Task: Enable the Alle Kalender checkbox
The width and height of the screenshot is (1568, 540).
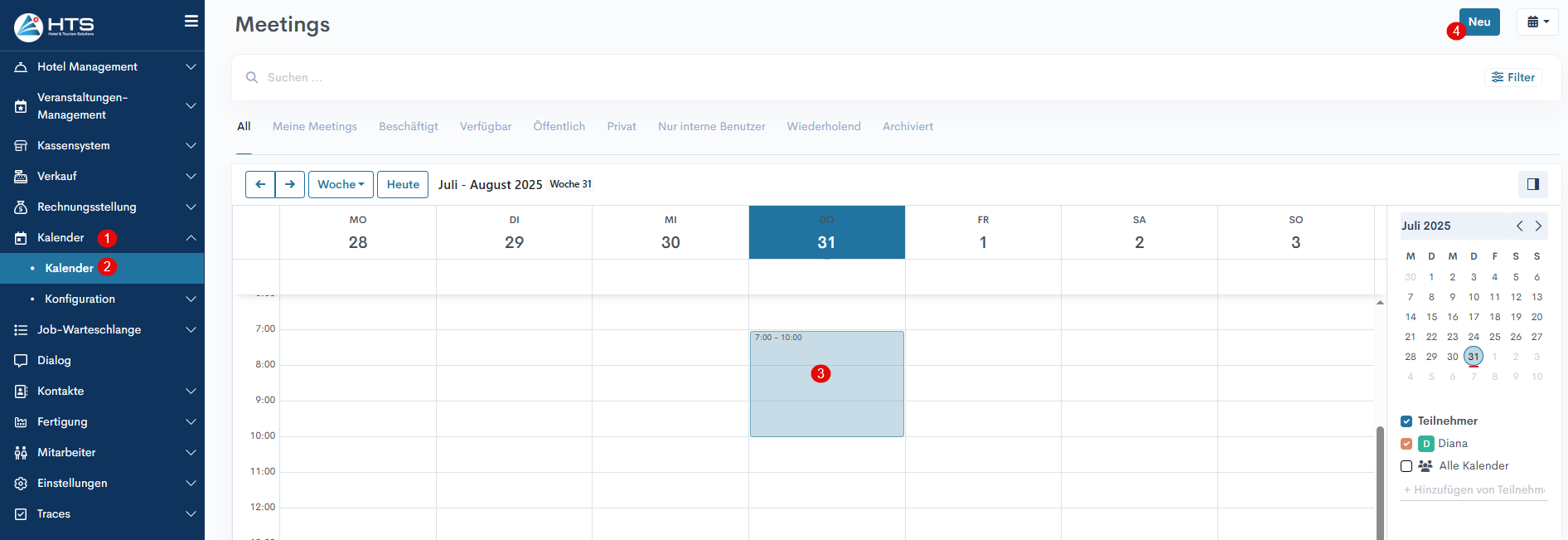Action: [x=1406, y=466]
